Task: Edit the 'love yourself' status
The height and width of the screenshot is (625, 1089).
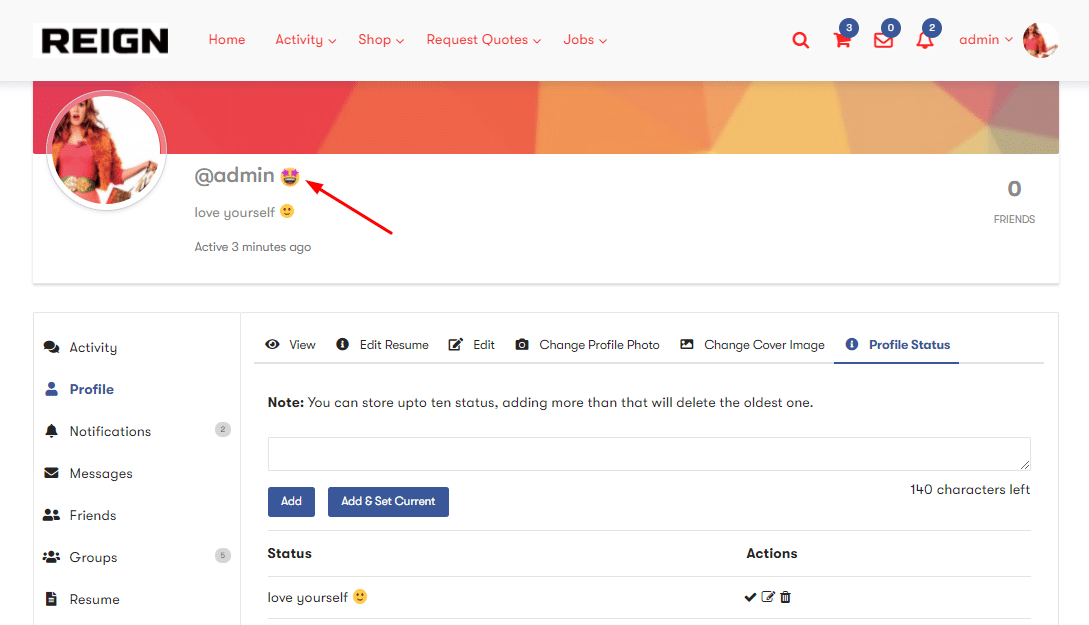Action: click(767, 597)
